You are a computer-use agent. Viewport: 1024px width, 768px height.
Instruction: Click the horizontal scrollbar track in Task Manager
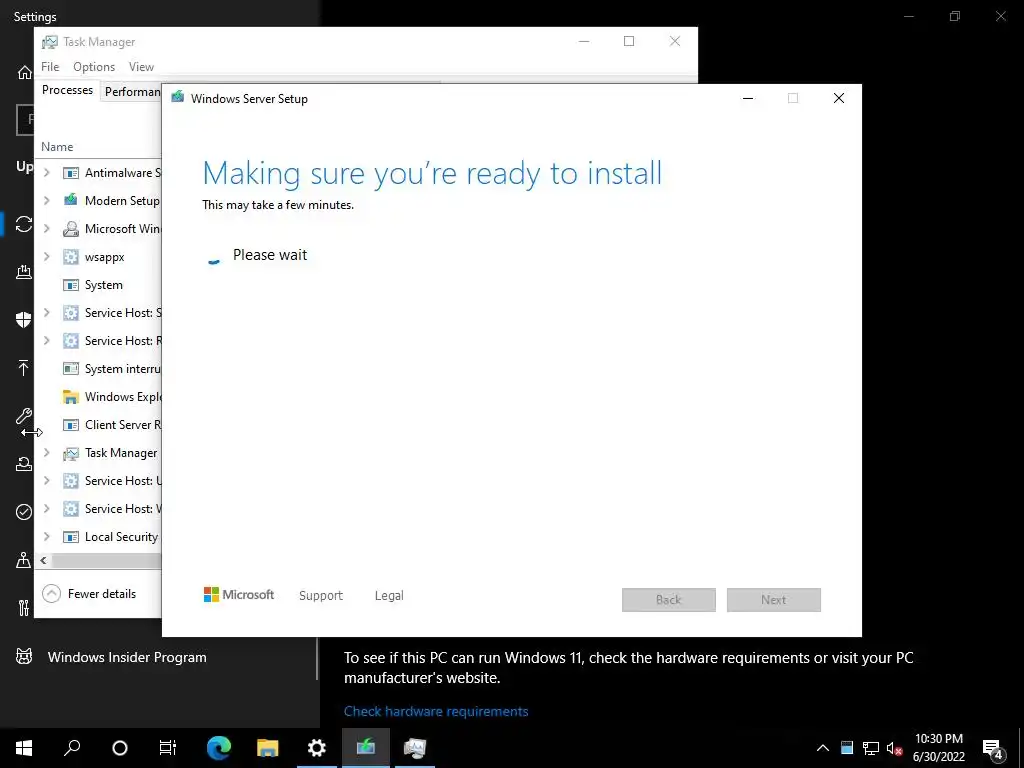[x=106, y=560]
